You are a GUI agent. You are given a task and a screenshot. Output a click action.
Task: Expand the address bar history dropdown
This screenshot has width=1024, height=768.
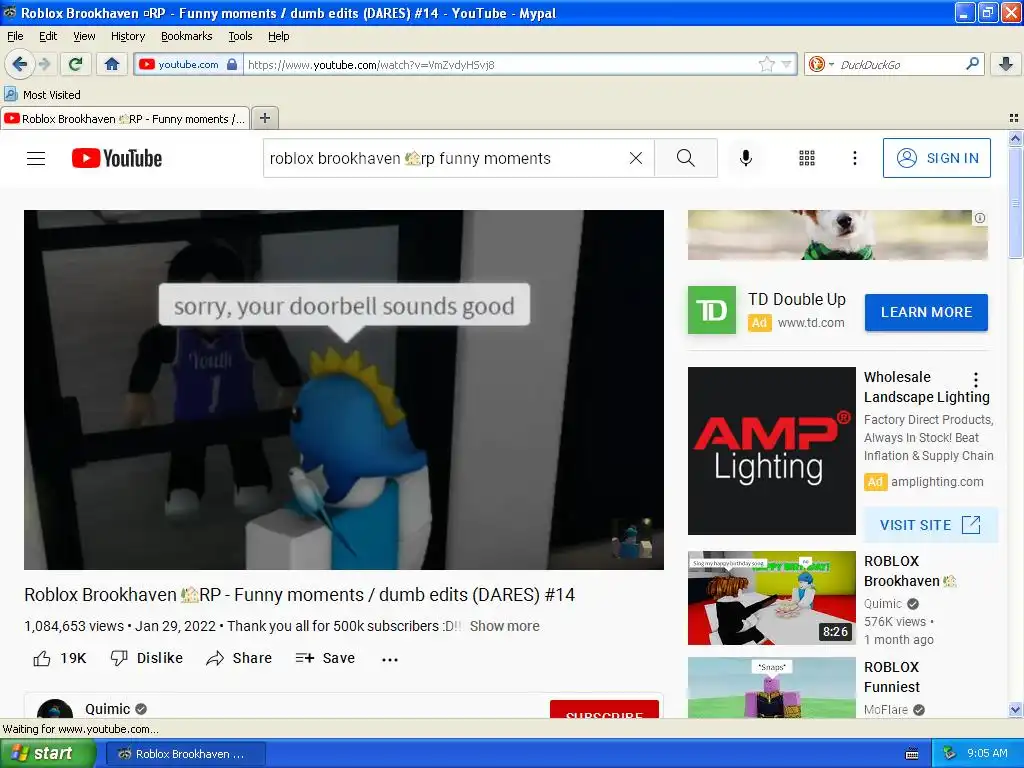click(787, 64)
